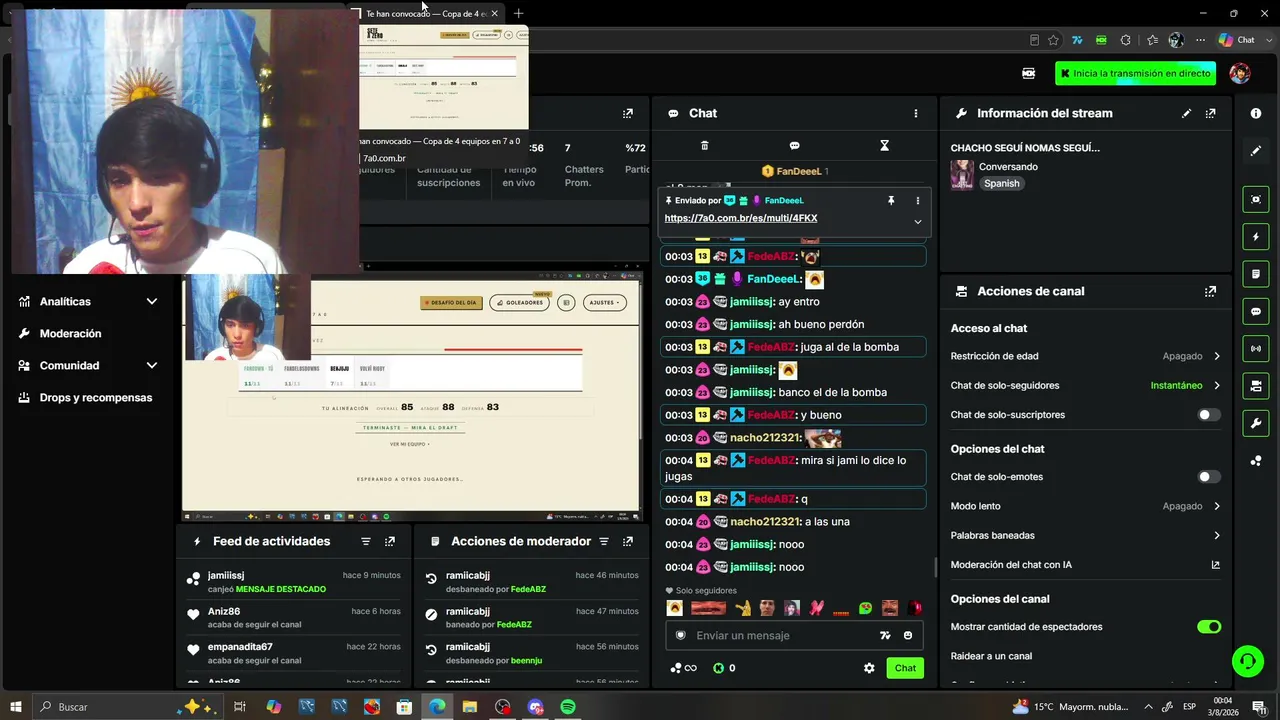
Task: Open Drops y recompensas in sidebar
Action: 96,397
